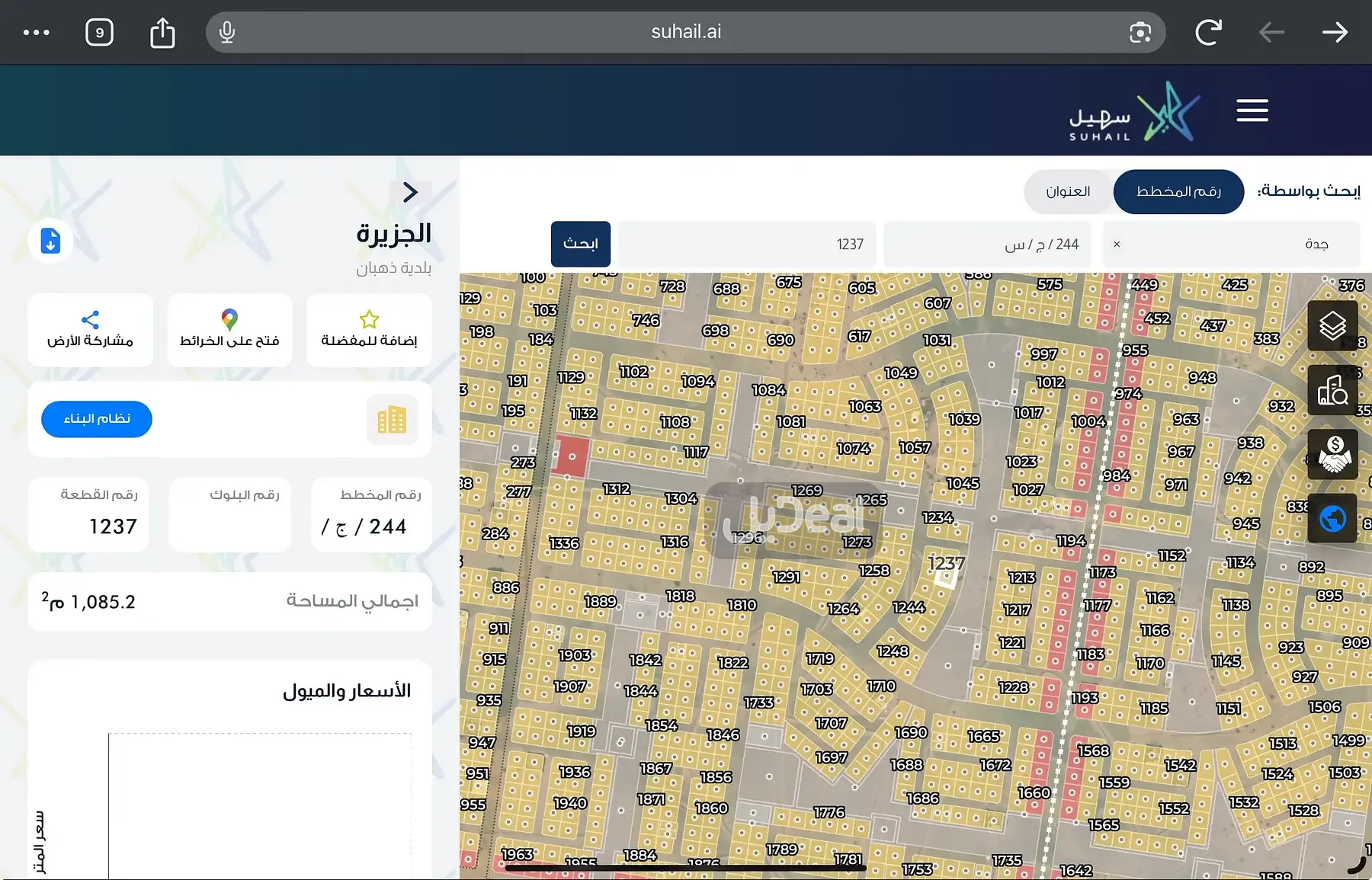This screenshot has width=1372, height=880.
Task: Switch to globe satellite view
Action: 1332,519
